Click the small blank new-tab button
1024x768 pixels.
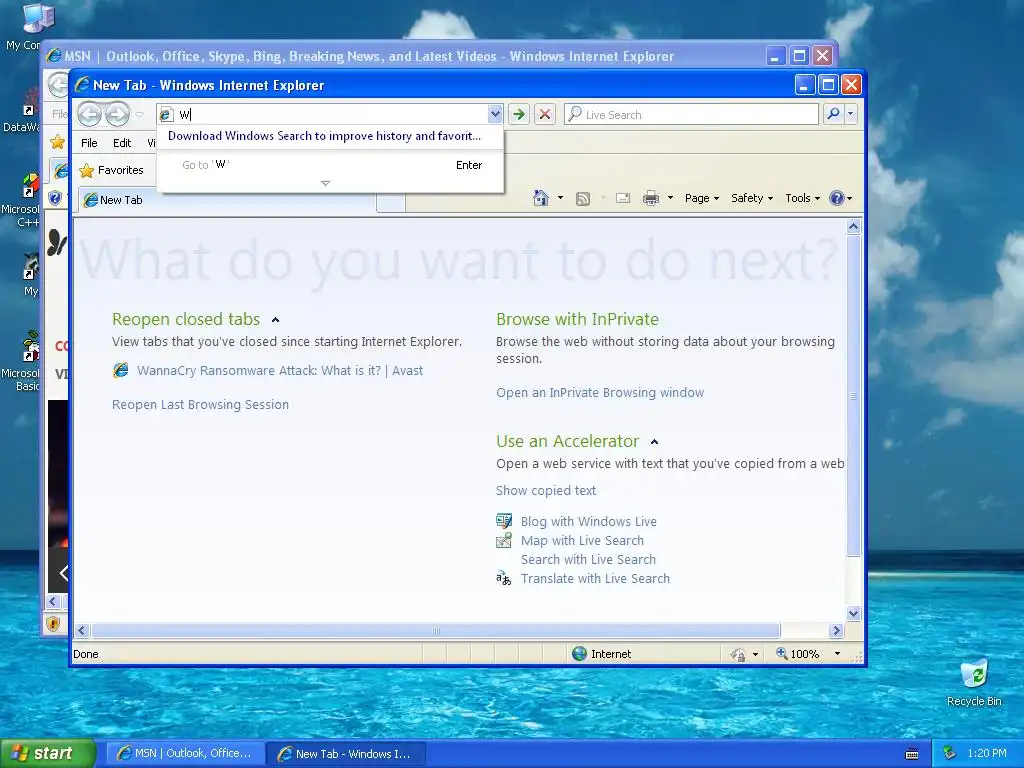pos(391,203)
